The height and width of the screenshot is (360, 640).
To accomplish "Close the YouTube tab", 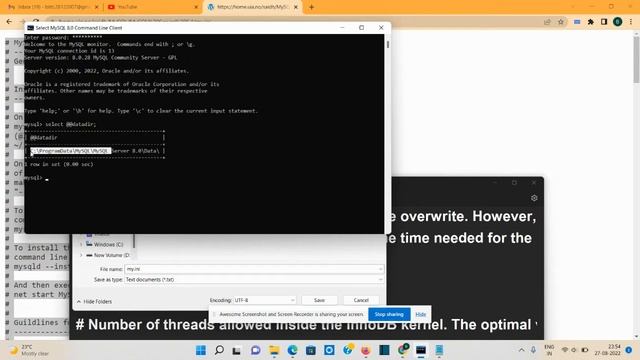I will coord(196,7).
